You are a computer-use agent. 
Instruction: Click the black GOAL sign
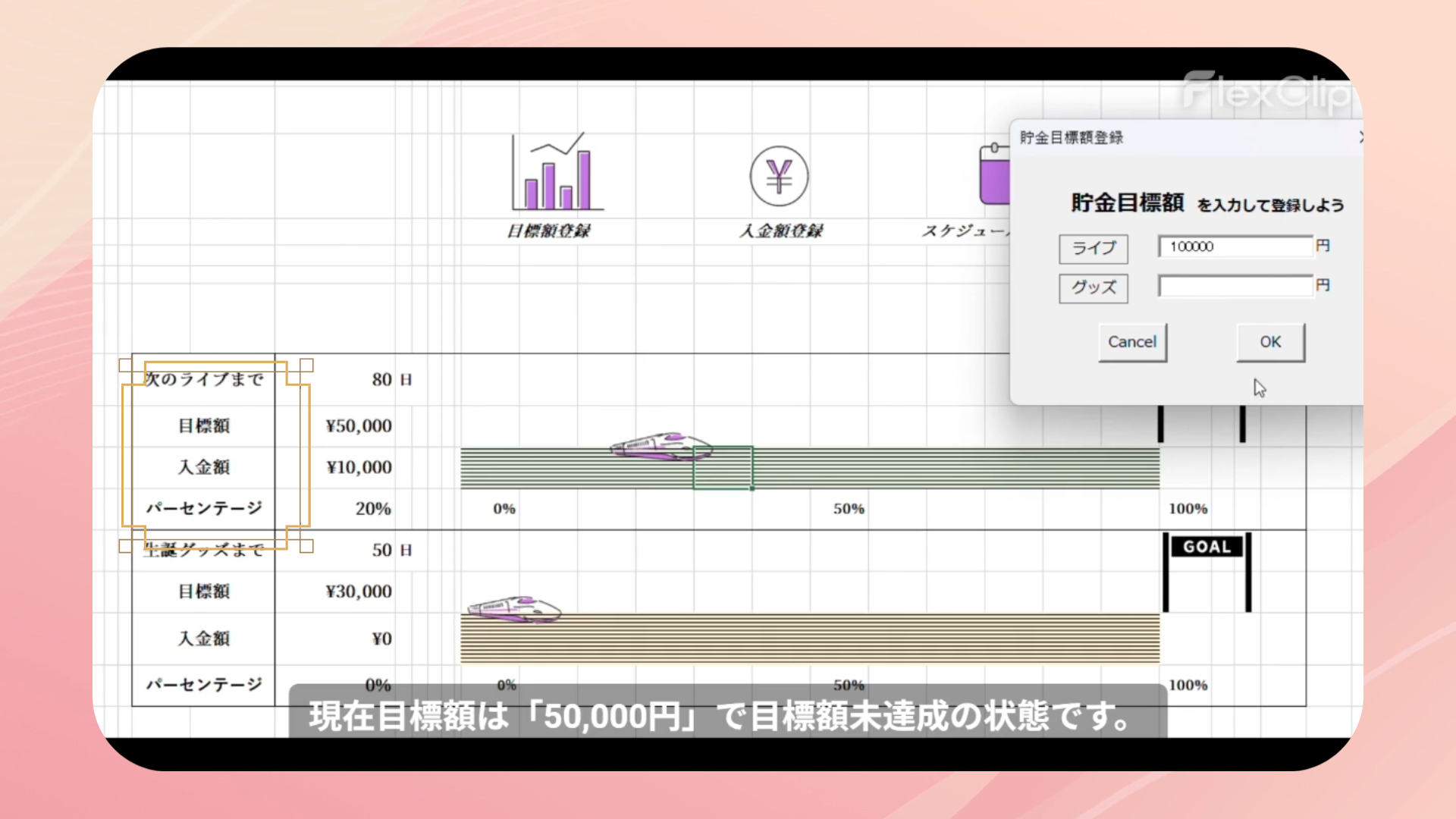(1207, 547)
